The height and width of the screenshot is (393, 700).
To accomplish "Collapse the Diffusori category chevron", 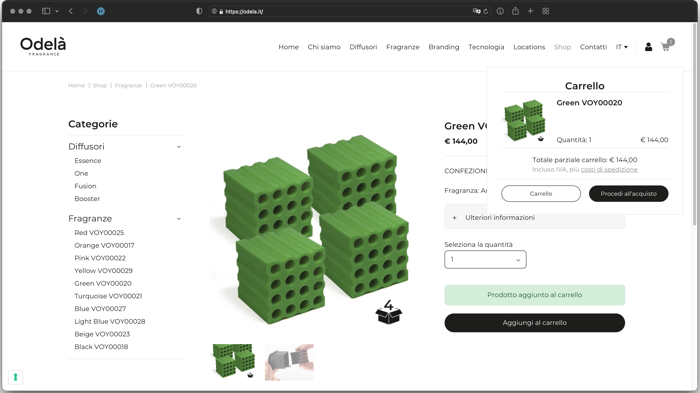I will [179, 147].
